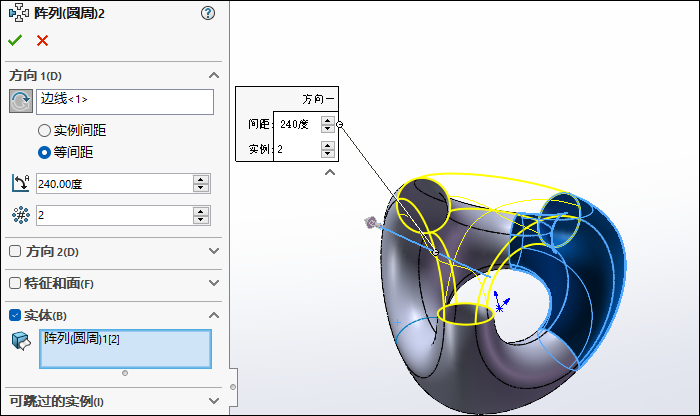The height and width of the screenshot is (416, 700).
Task: Expand the 特征和面(F) section chevron
Action: 214,283
